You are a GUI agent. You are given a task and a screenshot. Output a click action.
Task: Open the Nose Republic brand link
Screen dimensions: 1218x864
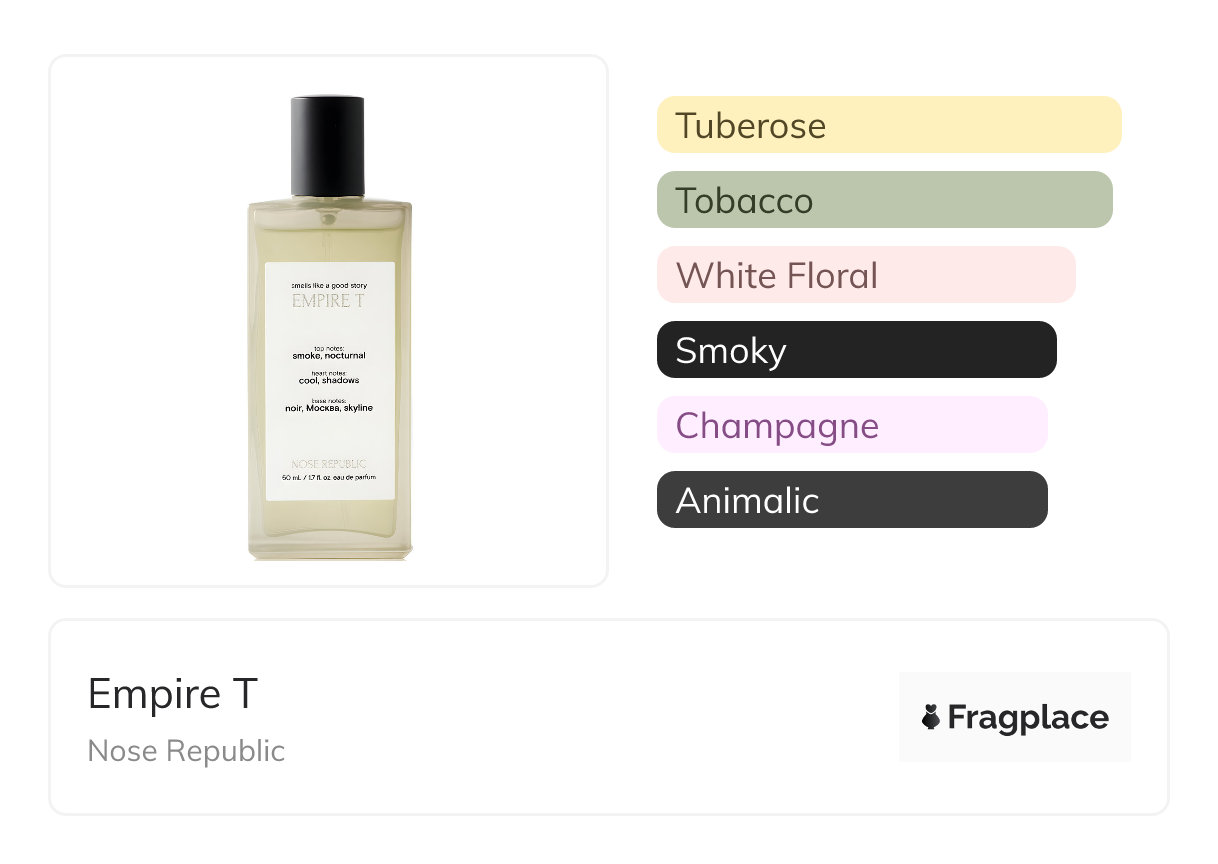point(187,751)
